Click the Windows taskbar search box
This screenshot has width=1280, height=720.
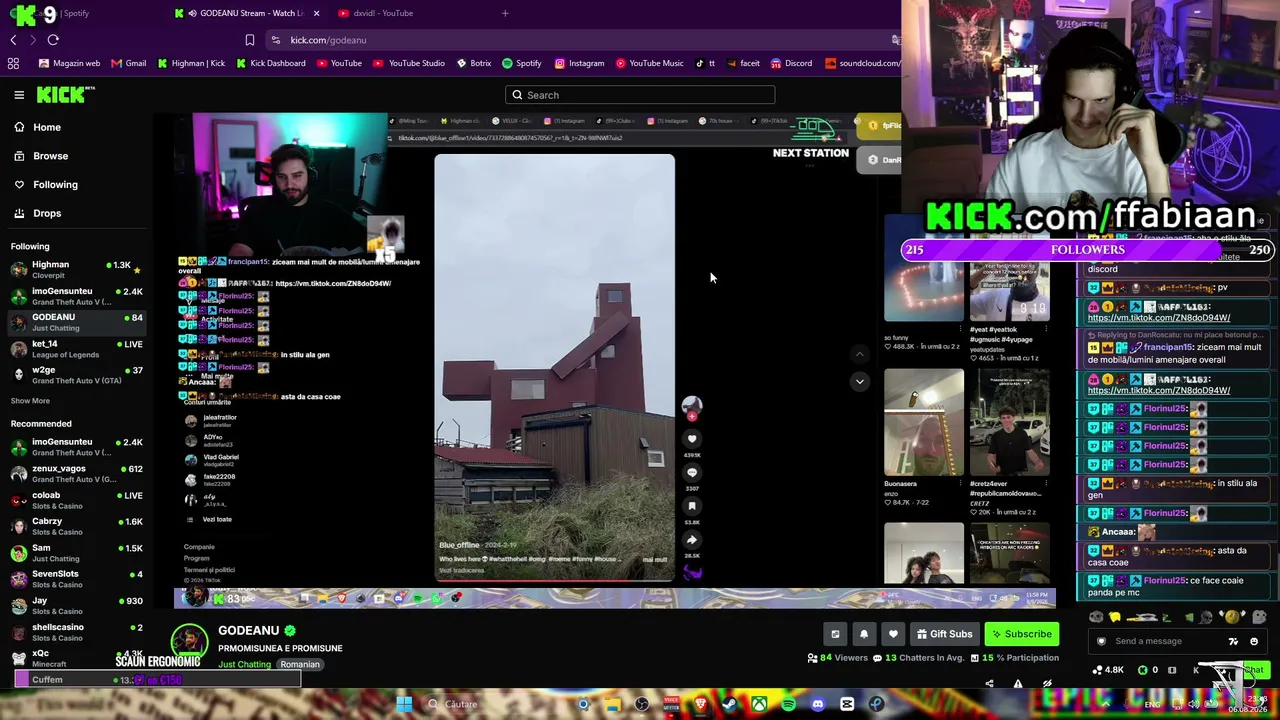pyautogui.click(x=497, y=704)
